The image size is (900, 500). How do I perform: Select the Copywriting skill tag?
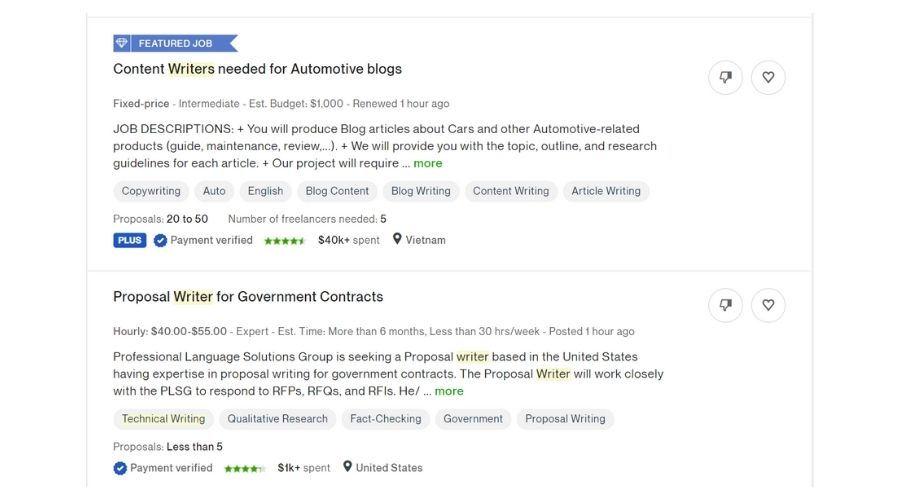click(x=151, y=191)
